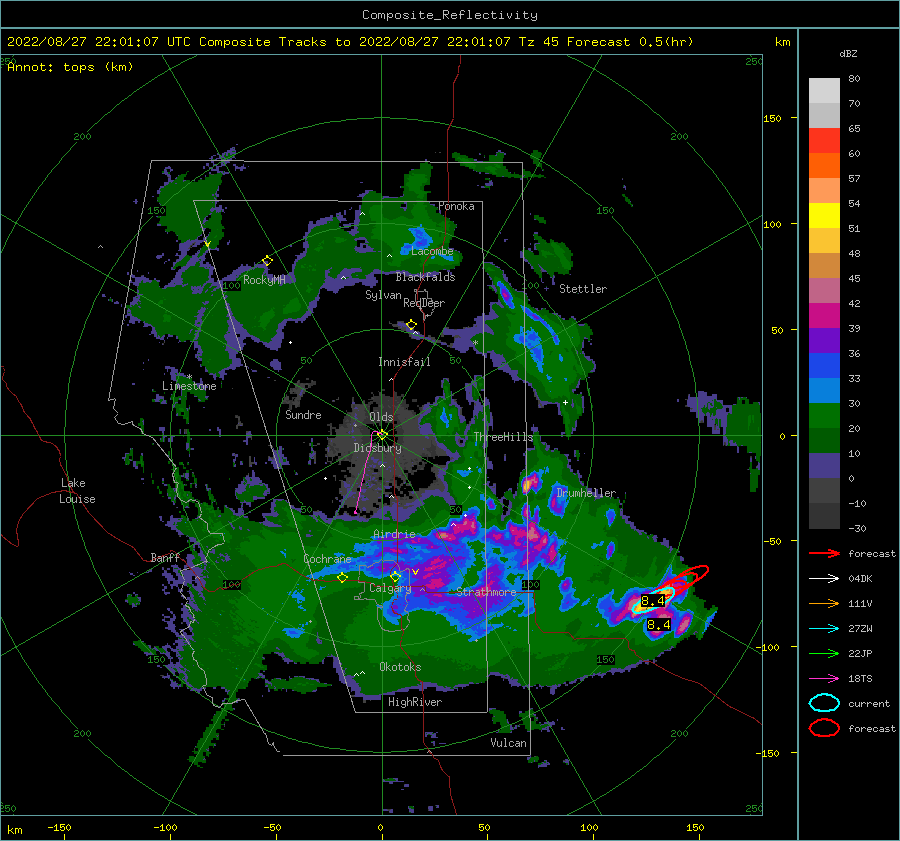Pick the red 65 dBZ swatch
The image size is (900, 841).
coord(824,141)
